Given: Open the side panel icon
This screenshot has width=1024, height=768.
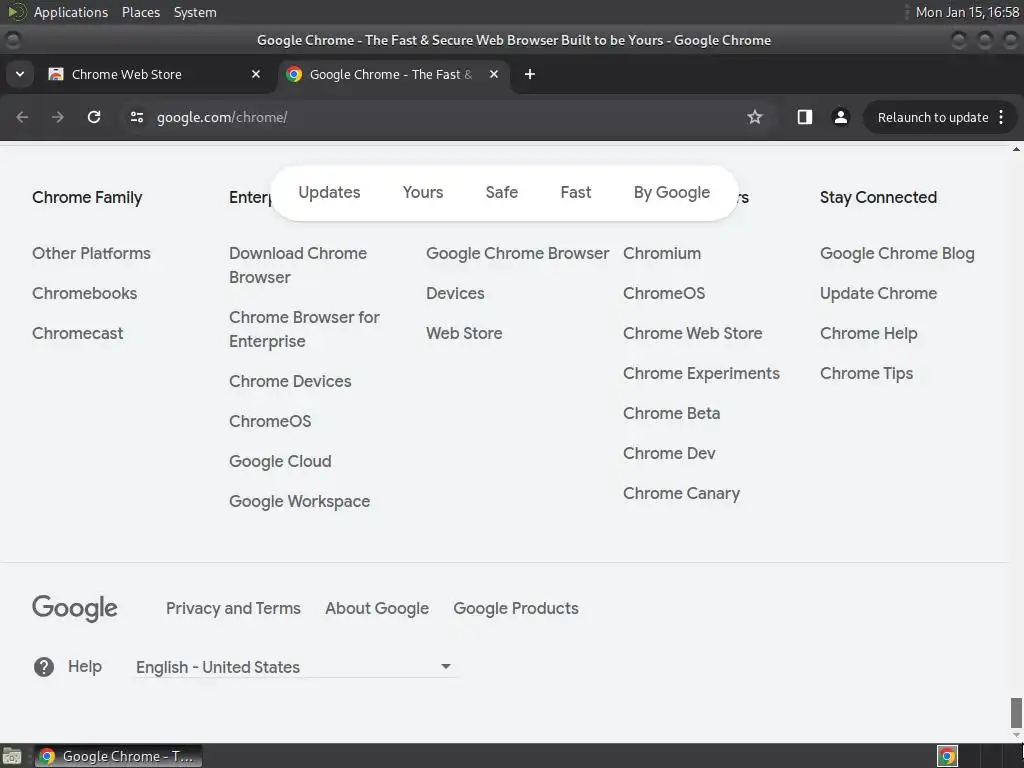Looking at the screenshot, I should (x=805, y=117).
